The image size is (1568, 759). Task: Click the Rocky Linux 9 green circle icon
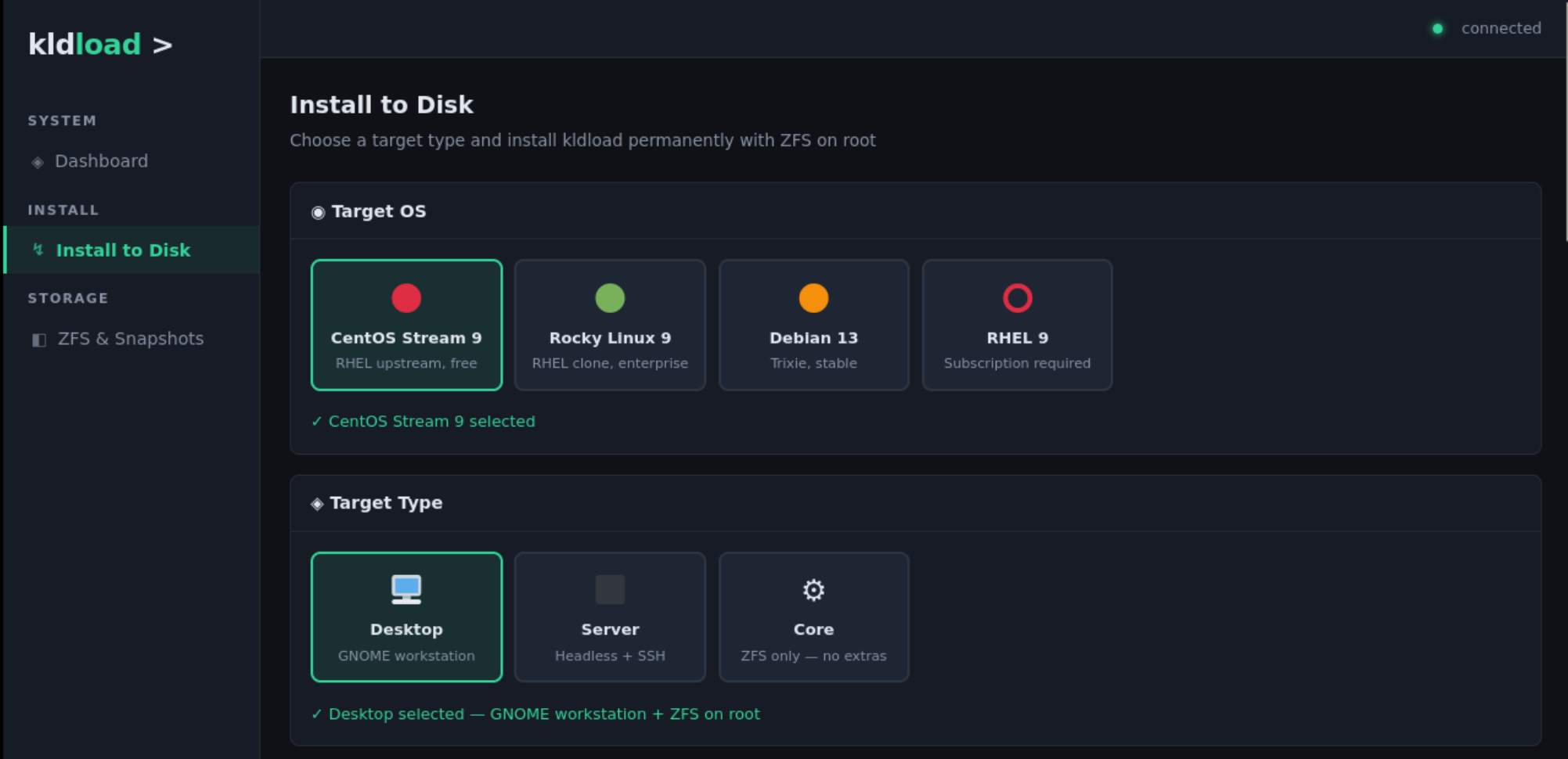coord(610,297)
